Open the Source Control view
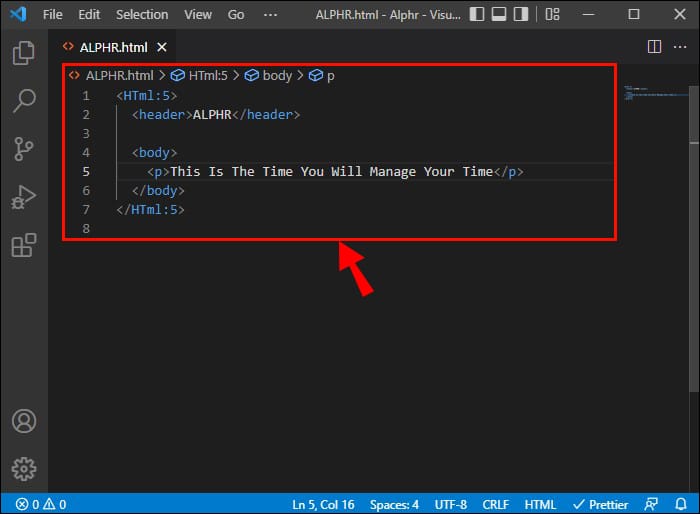Screen dimensions: 700x514 (x=23, y=148)
